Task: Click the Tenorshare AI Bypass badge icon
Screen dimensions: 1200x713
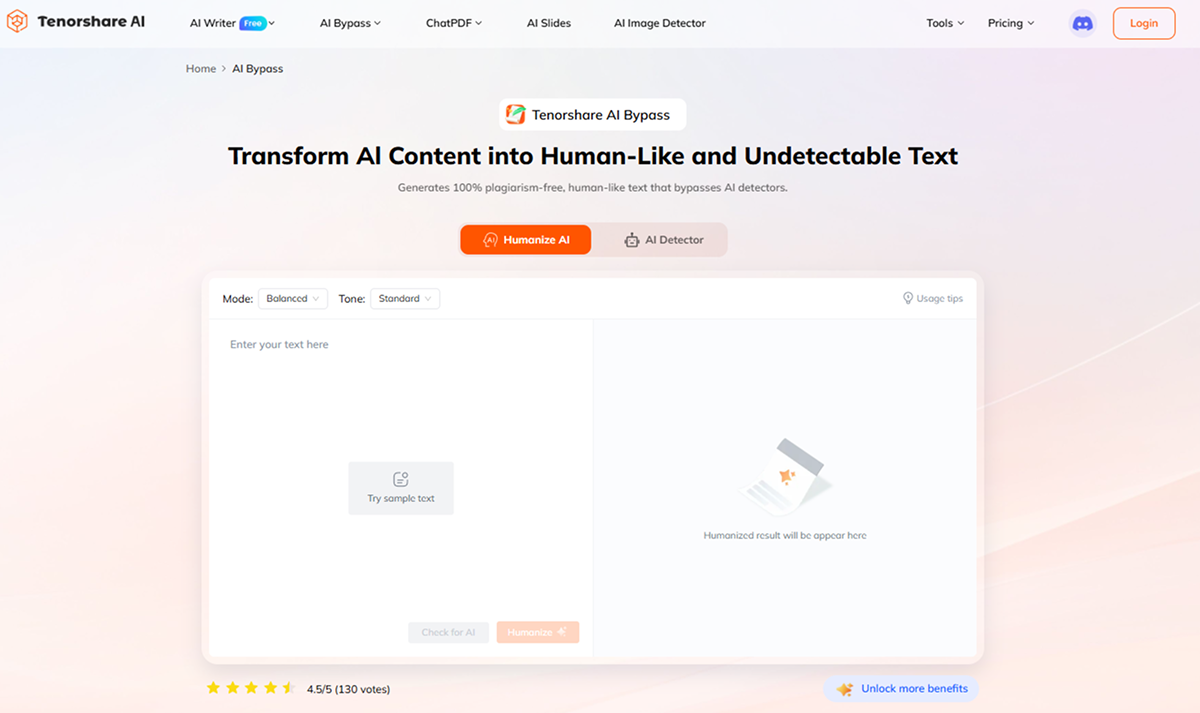Action: (516, 115)
